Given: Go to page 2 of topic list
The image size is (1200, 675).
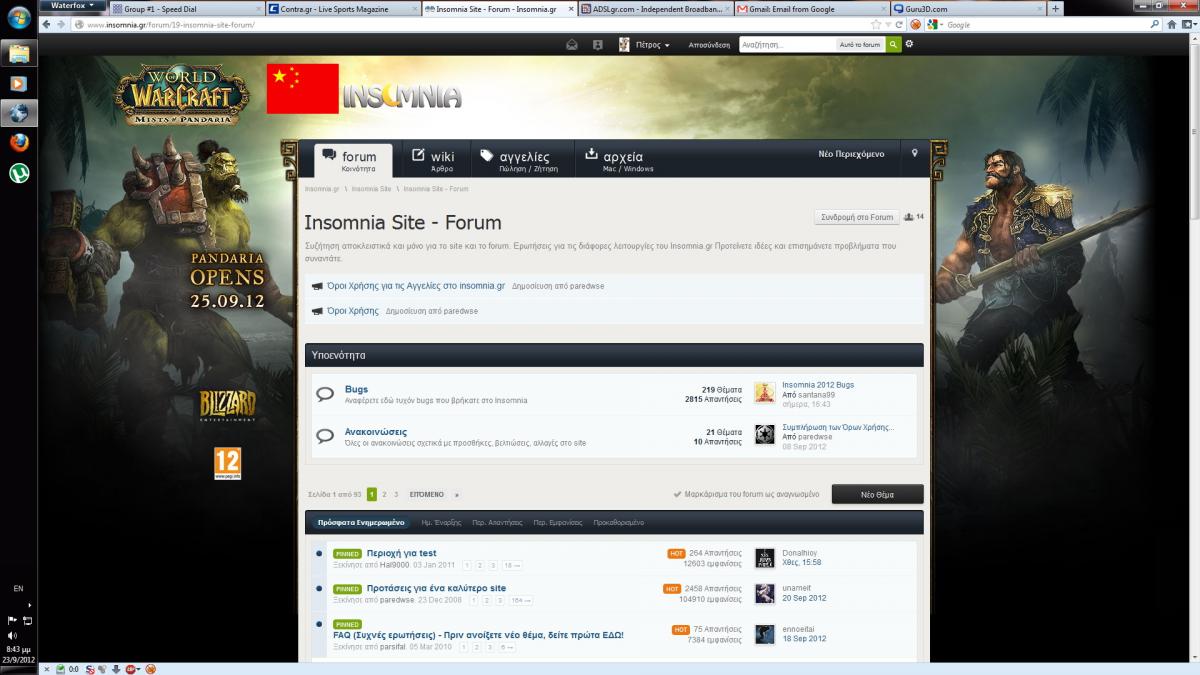Looking at the screenshot, I should pos(384,494).
